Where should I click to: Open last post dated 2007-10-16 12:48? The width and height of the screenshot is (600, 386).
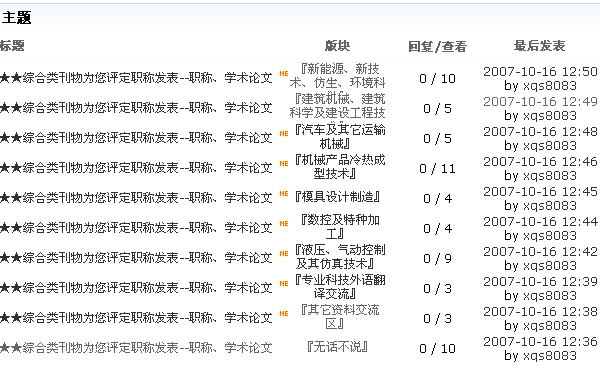[x=540, y=132]
